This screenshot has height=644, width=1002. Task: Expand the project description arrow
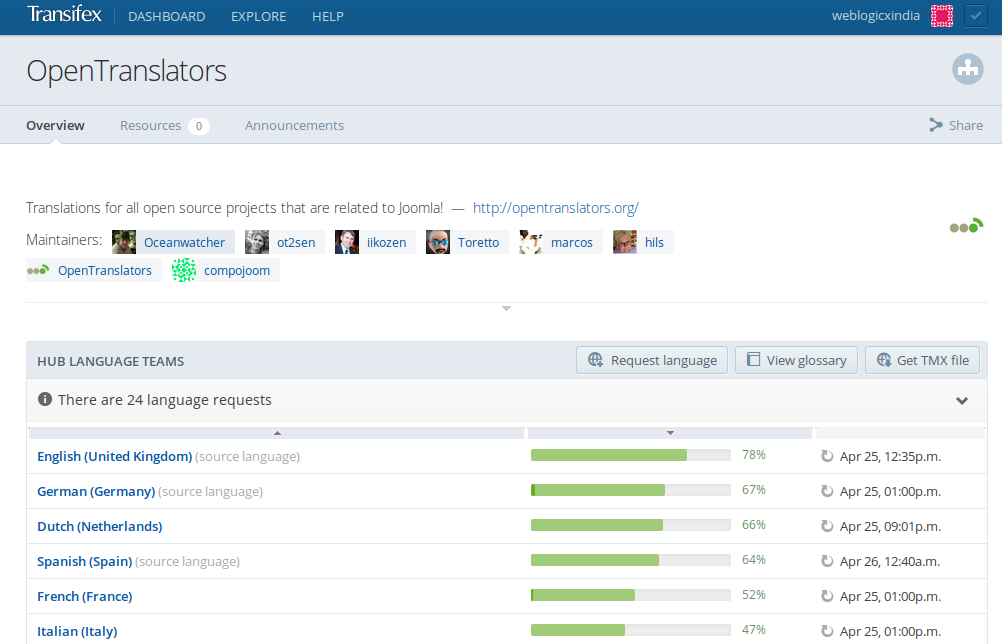(506, 309)
